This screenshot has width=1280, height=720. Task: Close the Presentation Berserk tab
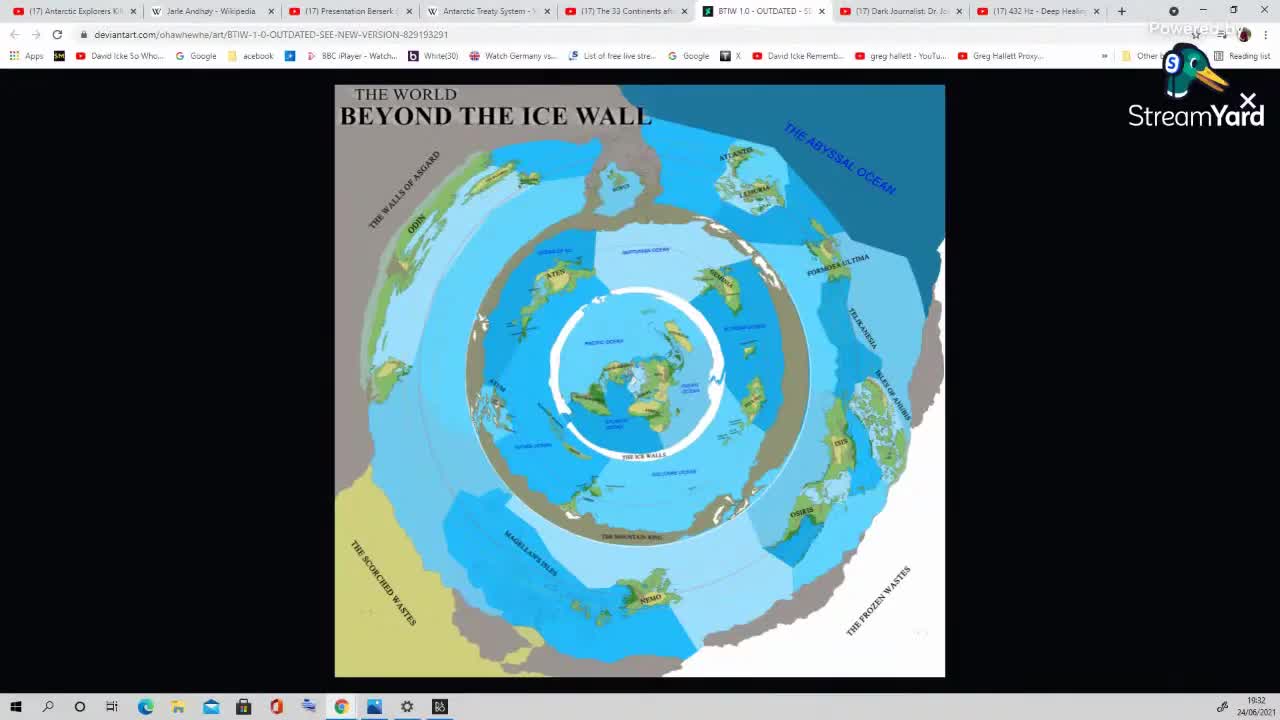(x=409, y=11)
